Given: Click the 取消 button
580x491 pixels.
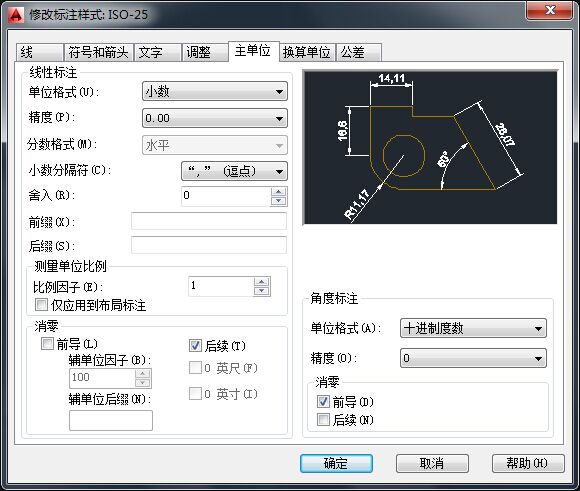Looking at the screenshot, I should [432, 463].
